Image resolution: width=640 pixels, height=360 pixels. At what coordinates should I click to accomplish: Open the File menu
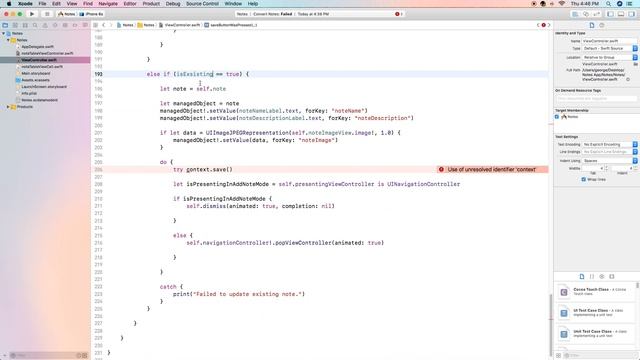pos(42,4)
